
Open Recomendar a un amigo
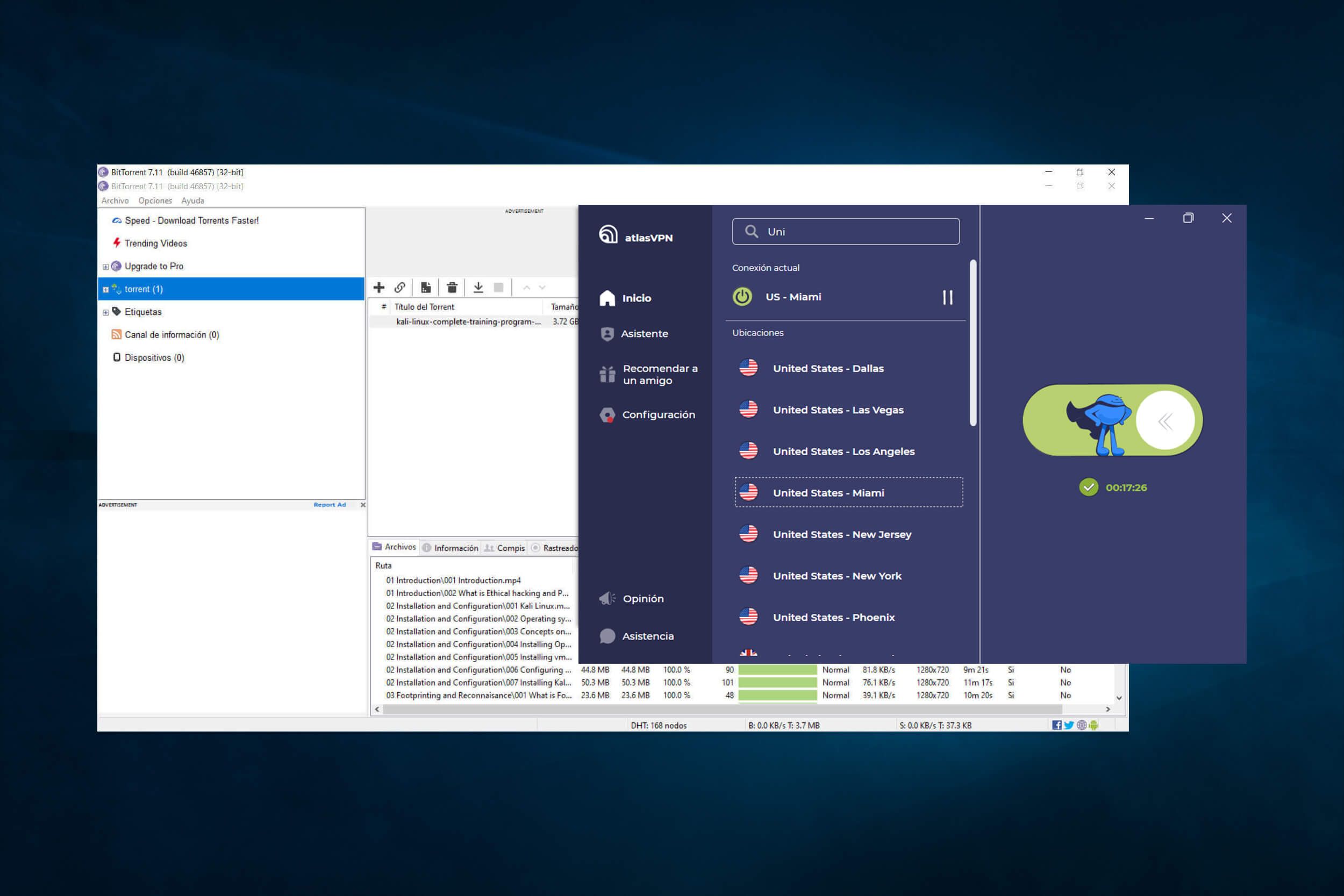pyautogui.click(x=648, y=374)
